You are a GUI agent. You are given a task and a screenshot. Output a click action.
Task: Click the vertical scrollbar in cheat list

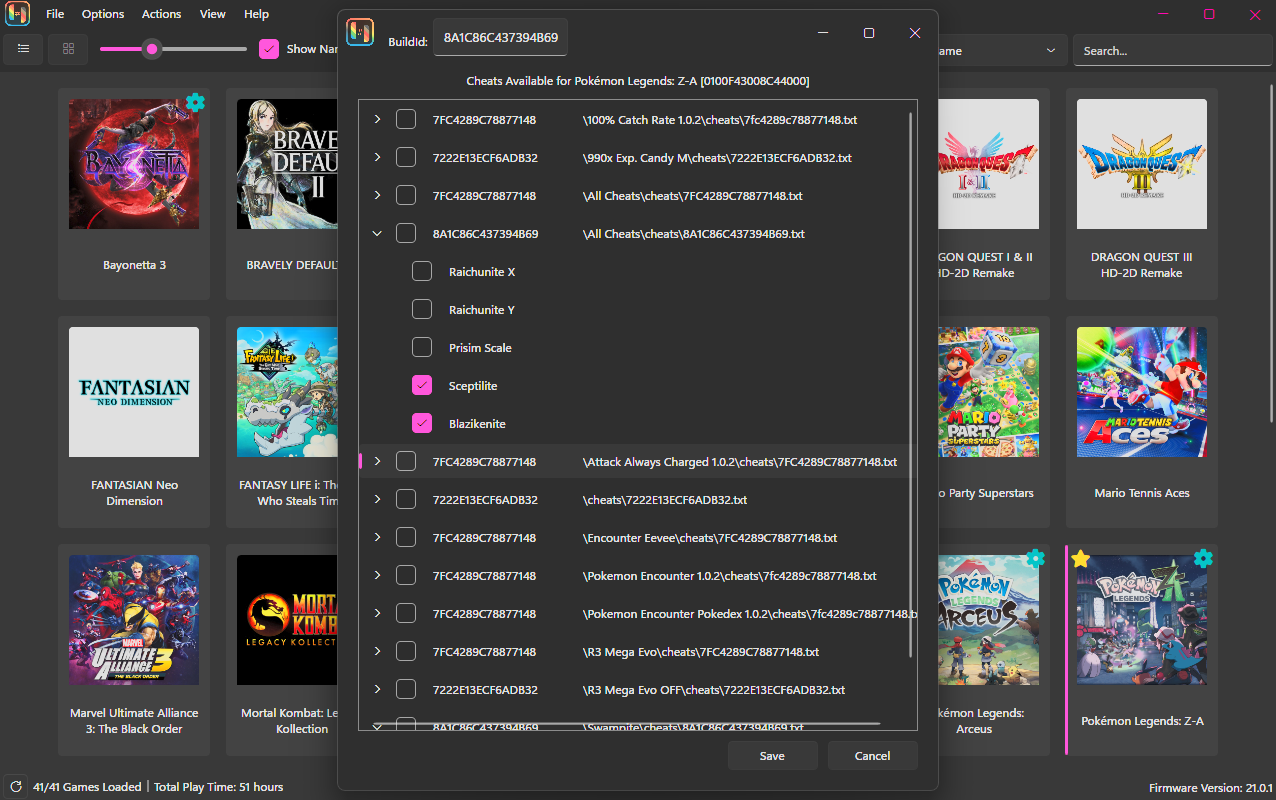pos(911,385)
